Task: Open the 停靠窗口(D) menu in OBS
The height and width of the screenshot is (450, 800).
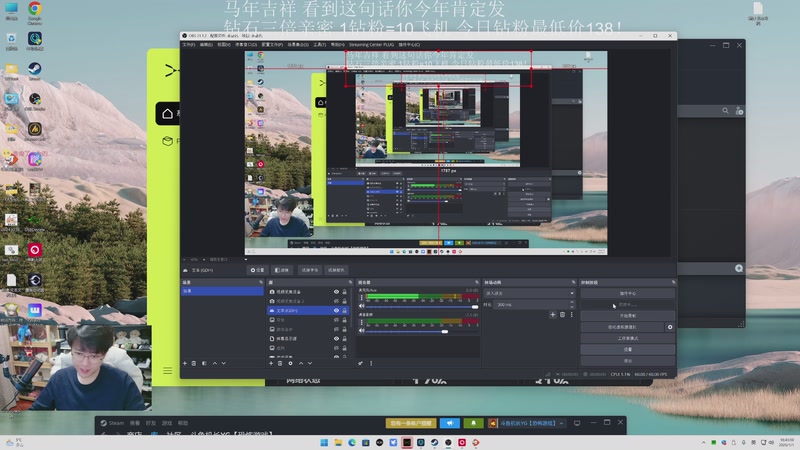Action: point(246,45)
